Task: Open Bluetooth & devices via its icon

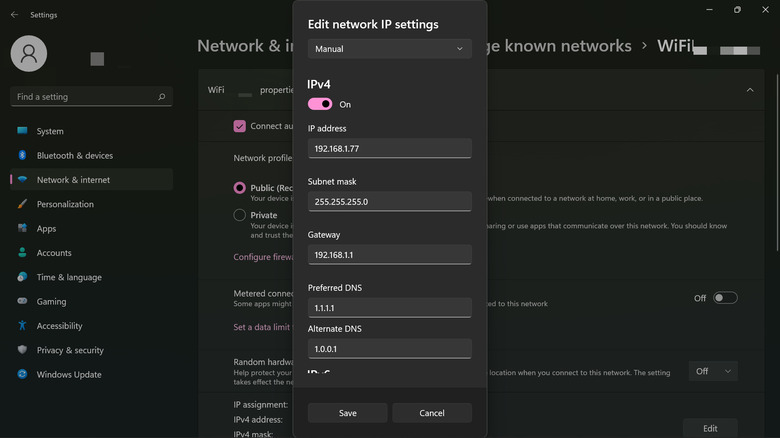Action: [22, 156]
